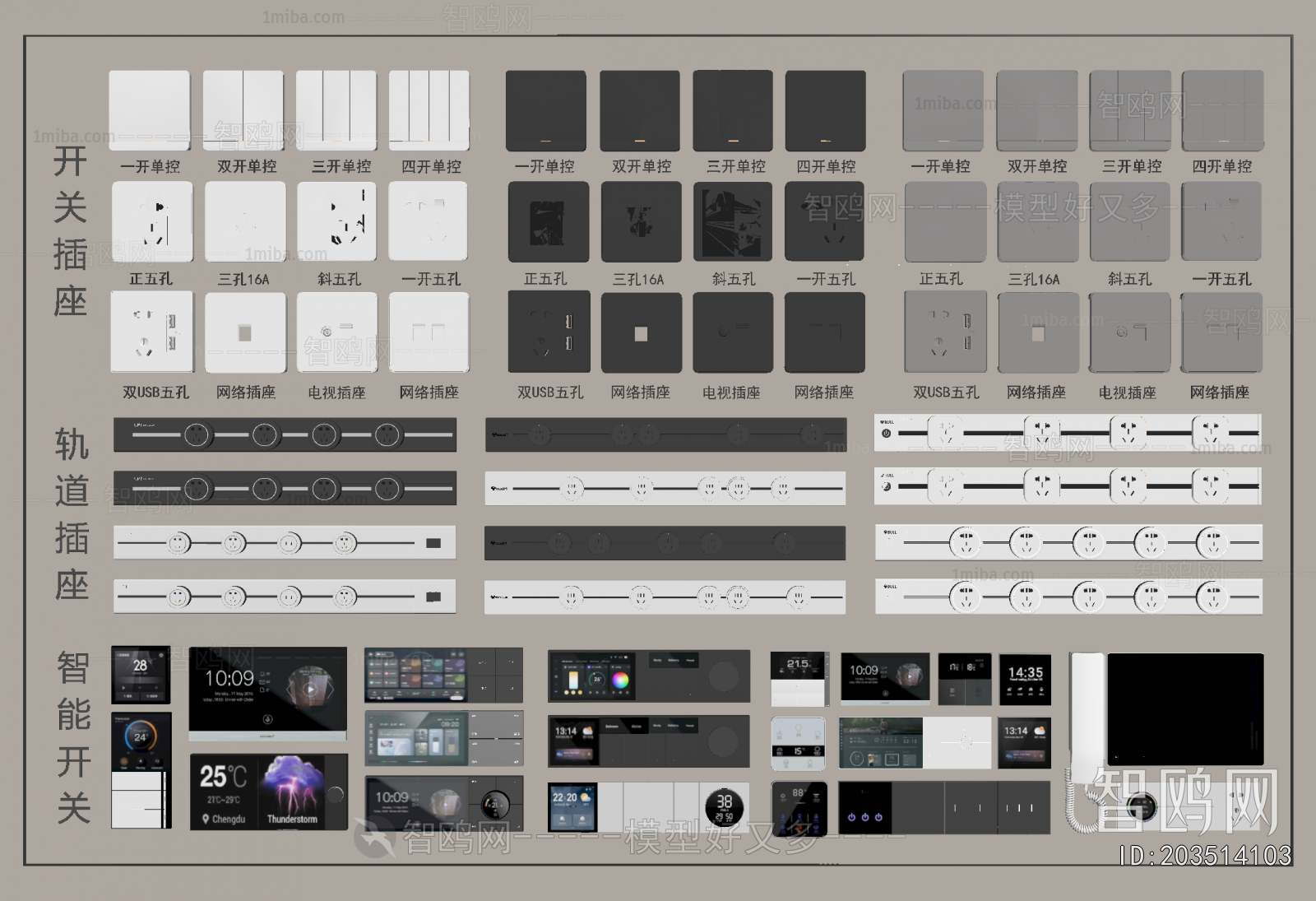Click the white intercom handset
The width and height of the screenshot is (1316, 901).
click(1084, 741)
